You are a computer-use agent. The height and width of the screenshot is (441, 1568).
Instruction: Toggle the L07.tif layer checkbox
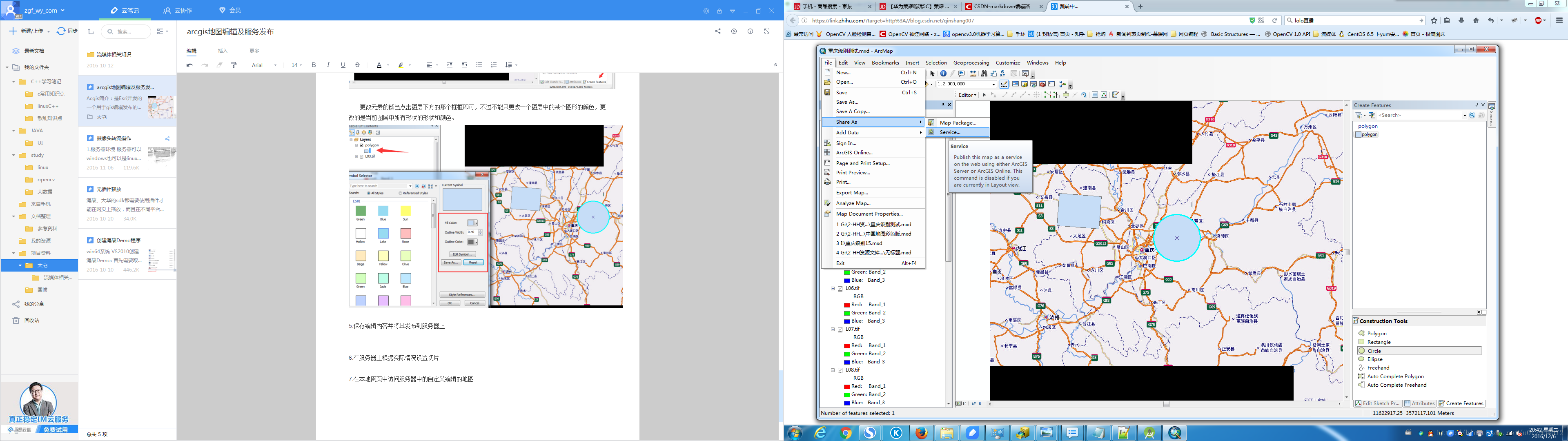click(x=840, y=330)
